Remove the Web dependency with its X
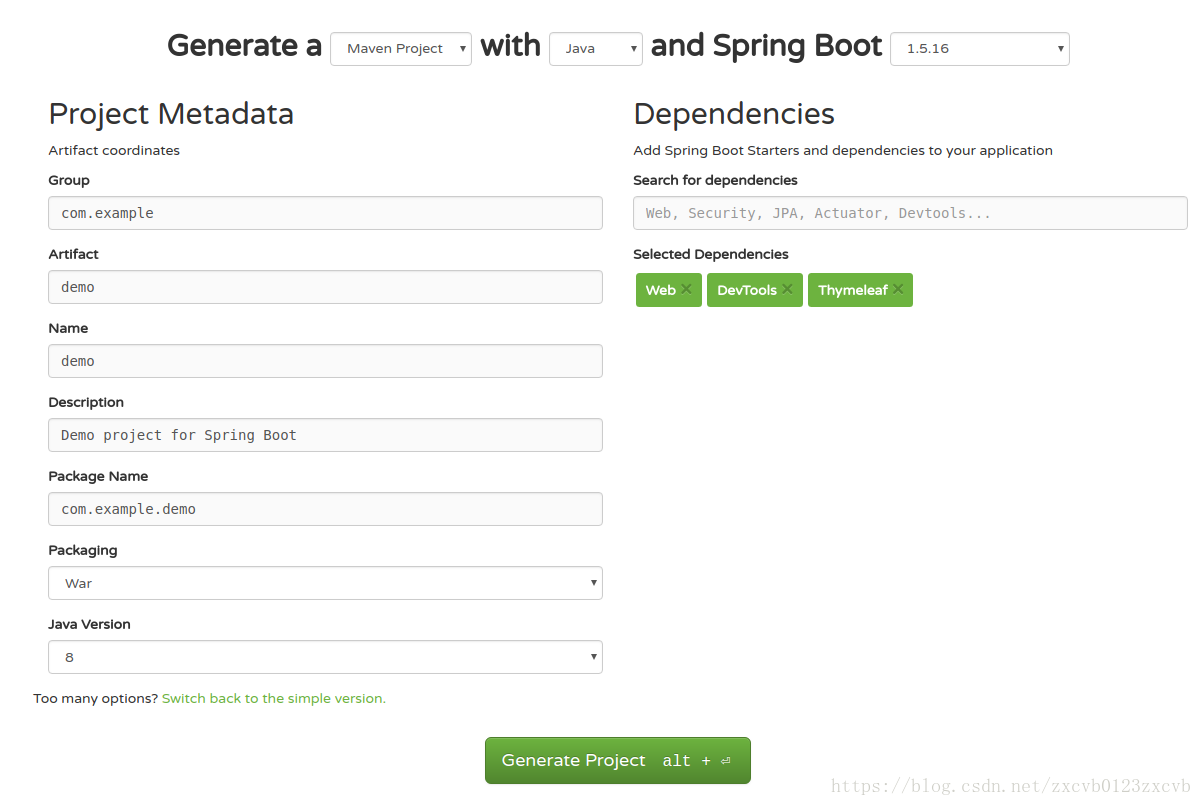The height and width of the screenshot is (806, 1202). [686, 290]
